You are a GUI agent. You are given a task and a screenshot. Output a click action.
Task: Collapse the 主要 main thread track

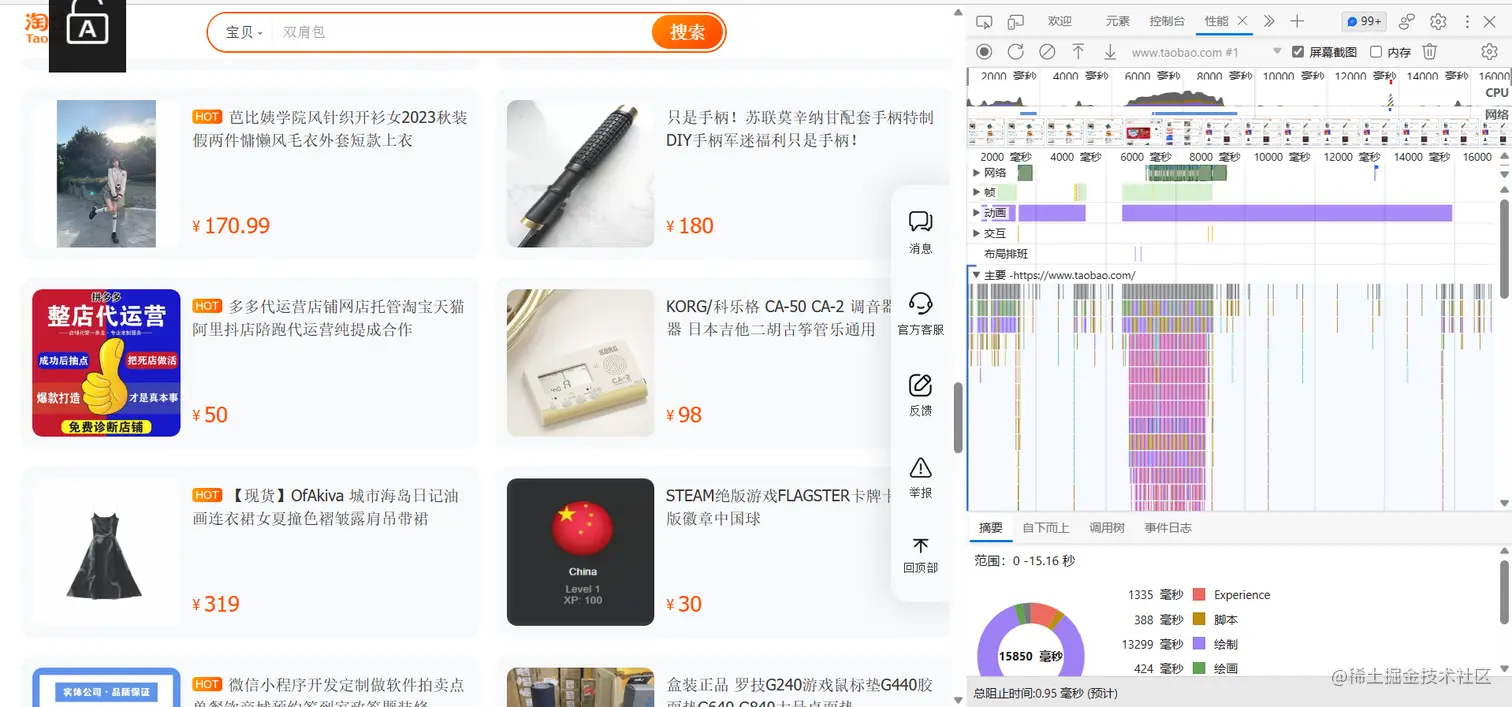(x=976, y=274)
